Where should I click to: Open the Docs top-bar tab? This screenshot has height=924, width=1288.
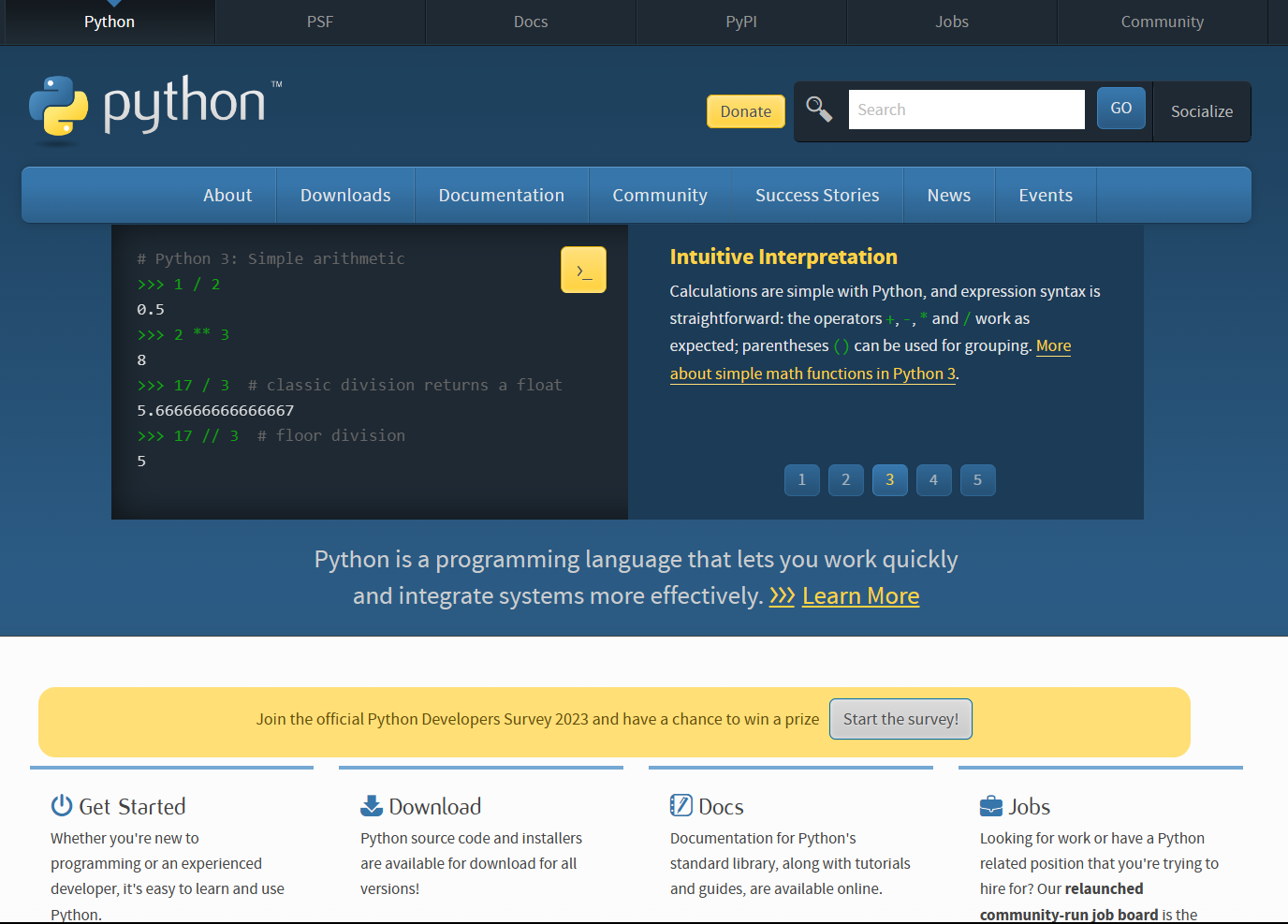coord(531,22)
